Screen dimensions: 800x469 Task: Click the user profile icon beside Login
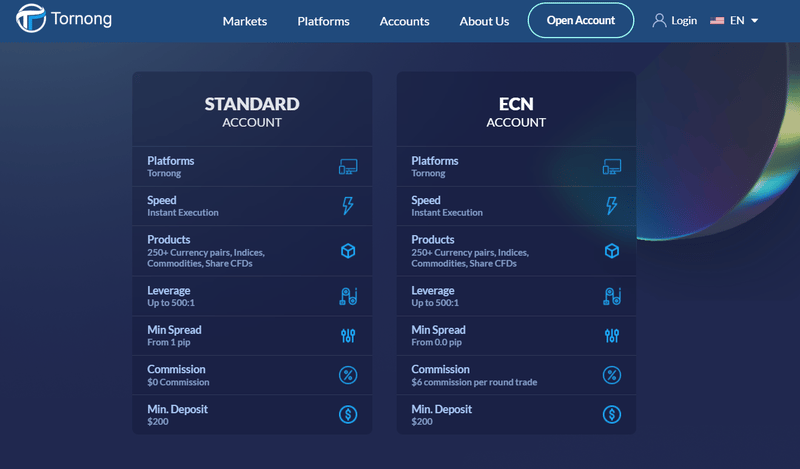pos(659,20)
